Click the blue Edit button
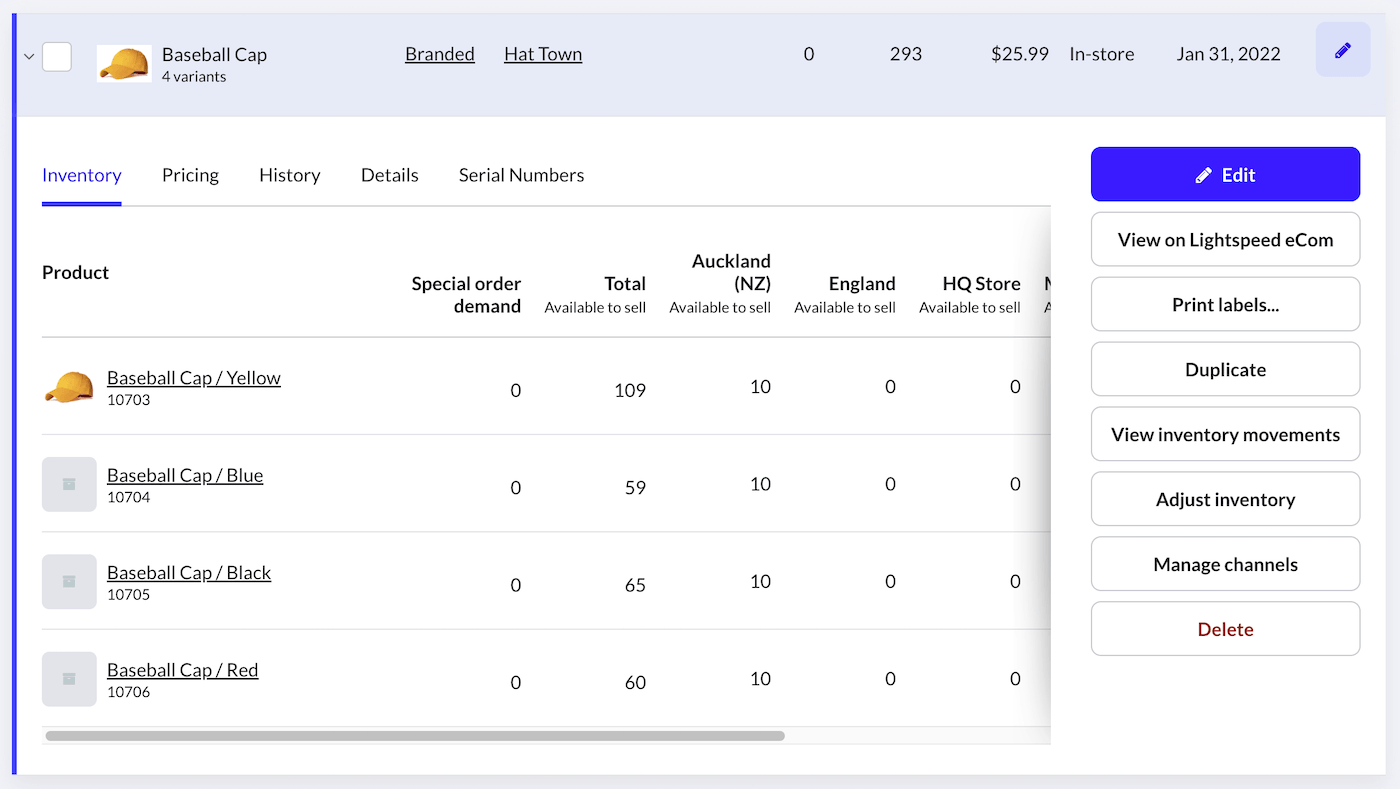The image size is (1400, 789). (1225, 175)
